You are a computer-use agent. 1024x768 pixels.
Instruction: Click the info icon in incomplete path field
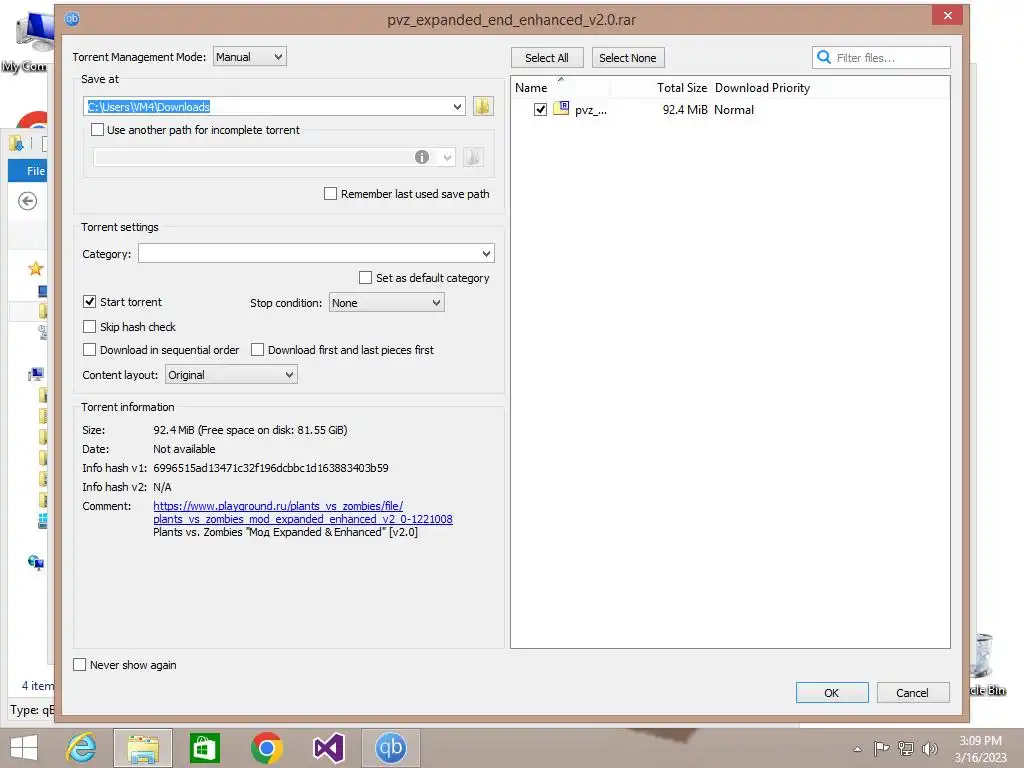tap(422, 157)
